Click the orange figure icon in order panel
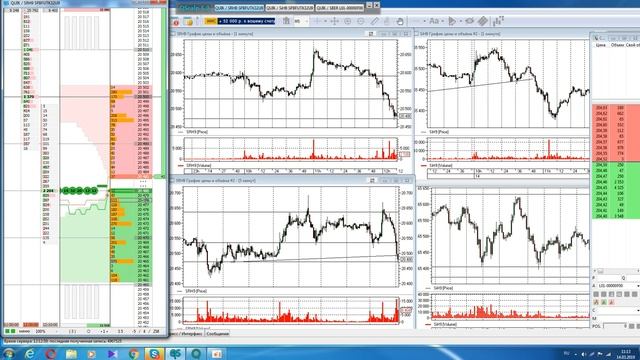The width and height of the screenshot is (640, 360). (596, 302)
